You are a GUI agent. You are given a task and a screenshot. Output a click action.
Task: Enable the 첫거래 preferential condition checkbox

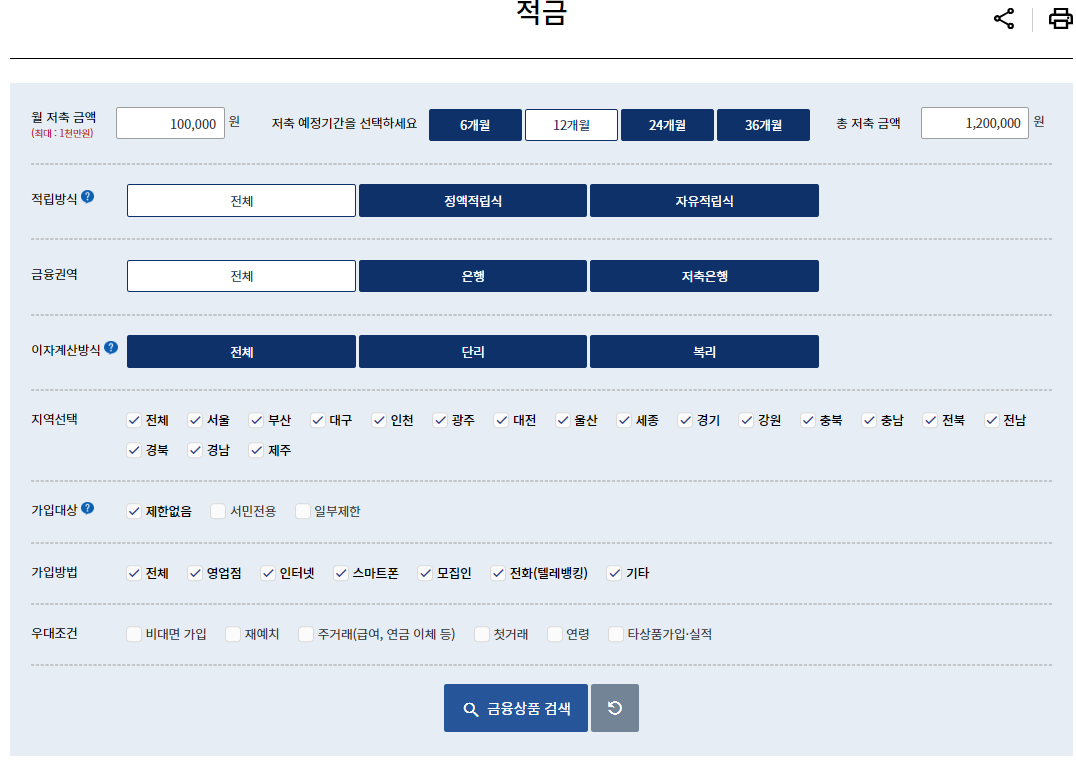(x=481, y=634)
